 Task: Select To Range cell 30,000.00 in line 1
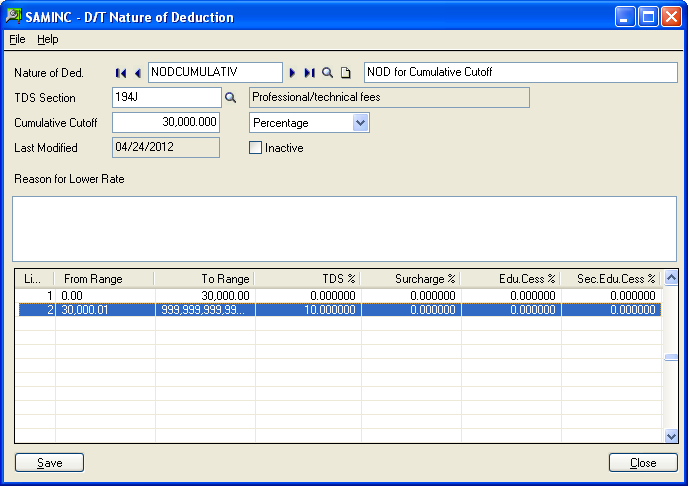pyautogui.click(x=205, y=296)
